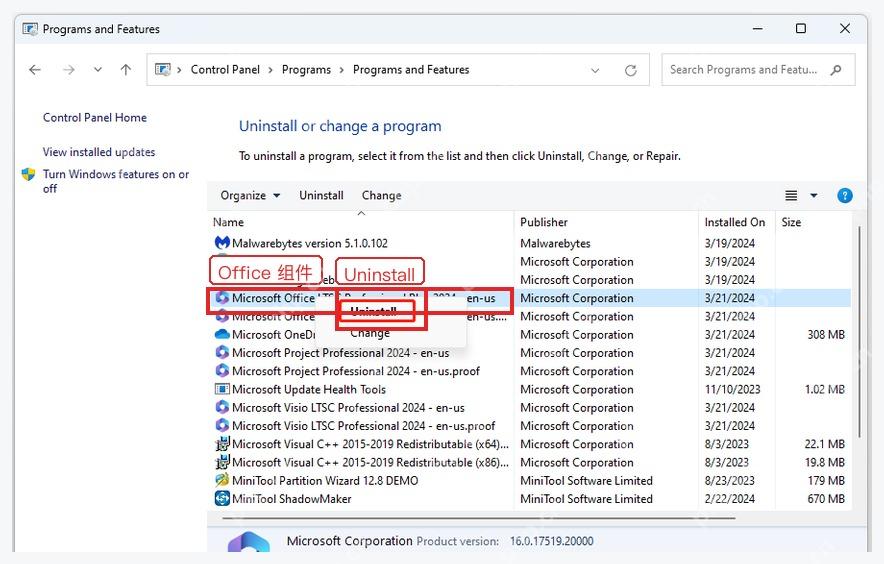The width and height of the screenshot is (884, 564).
Task: Go back with the back arrow
Action: 35,70
